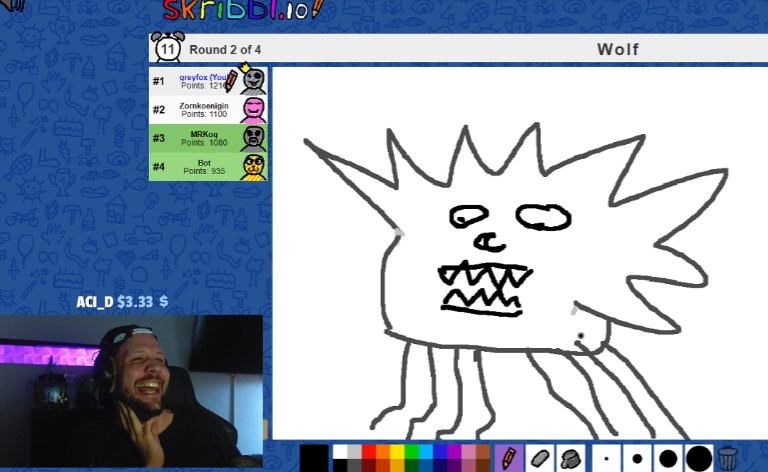Pick the dark green color swatch
Image resolution: width=768 pixels, height=472 pixels.
click(x=412, y=465)
